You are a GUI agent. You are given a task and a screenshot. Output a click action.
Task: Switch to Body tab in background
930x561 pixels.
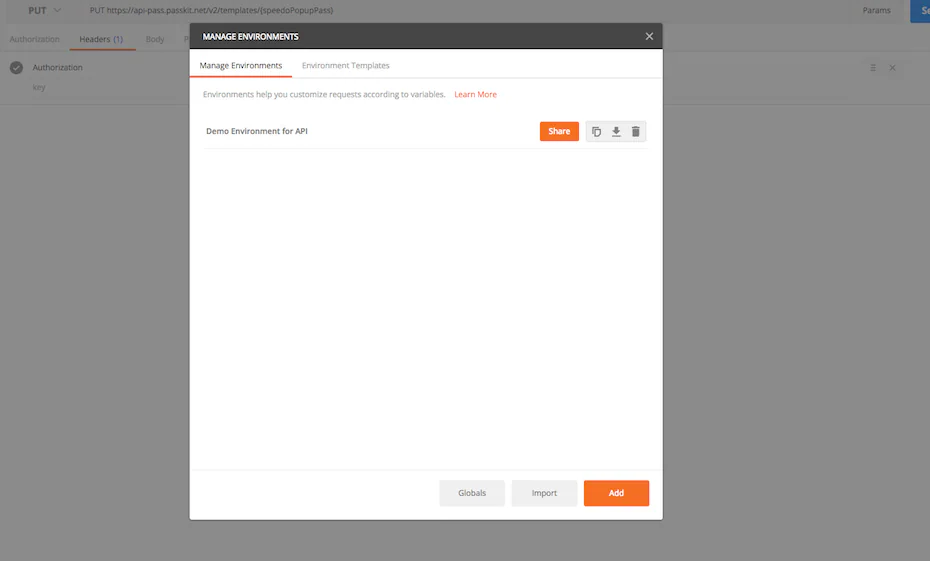click(x=155, y=39)
